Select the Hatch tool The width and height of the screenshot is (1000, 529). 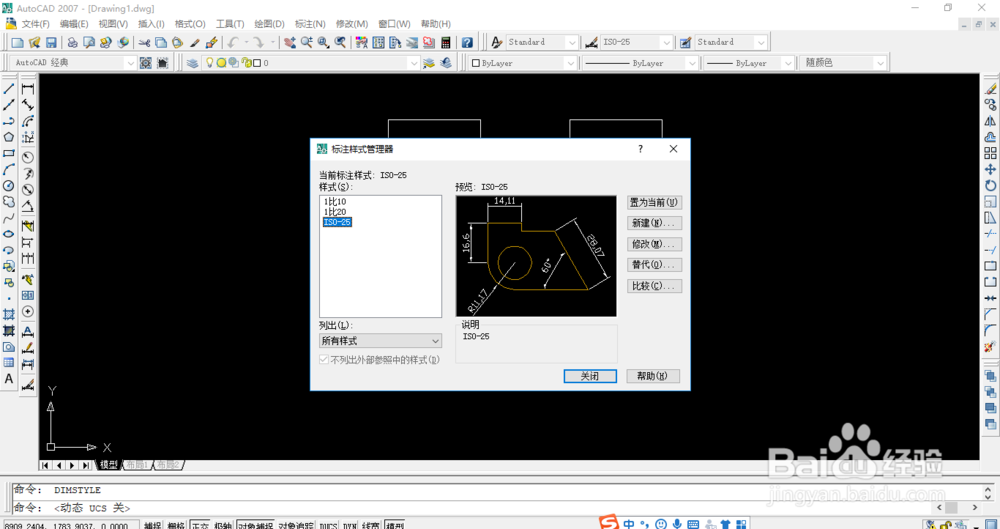pyautogui.click(x=9, y=315)
